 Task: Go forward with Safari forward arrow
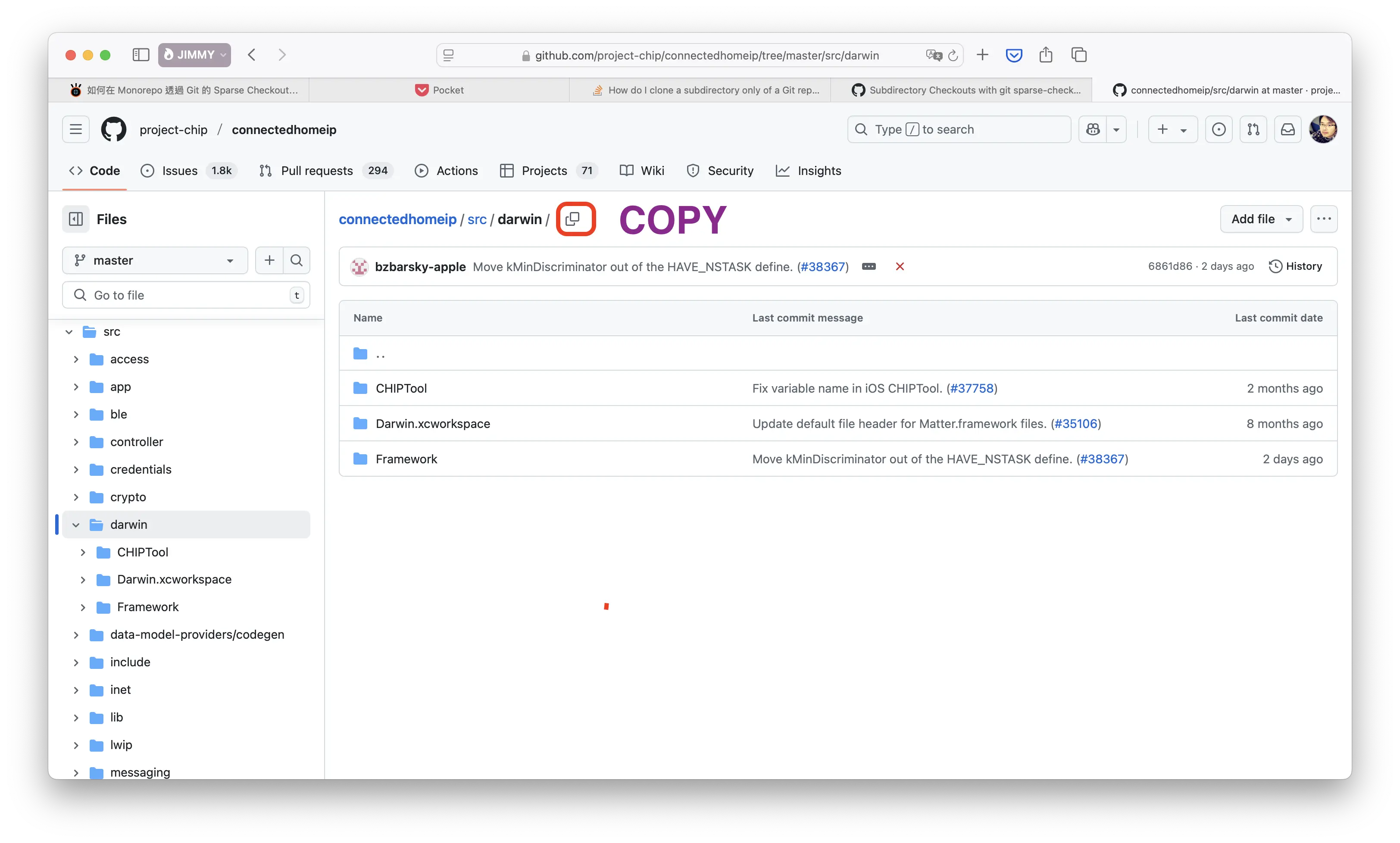point(282,55)
